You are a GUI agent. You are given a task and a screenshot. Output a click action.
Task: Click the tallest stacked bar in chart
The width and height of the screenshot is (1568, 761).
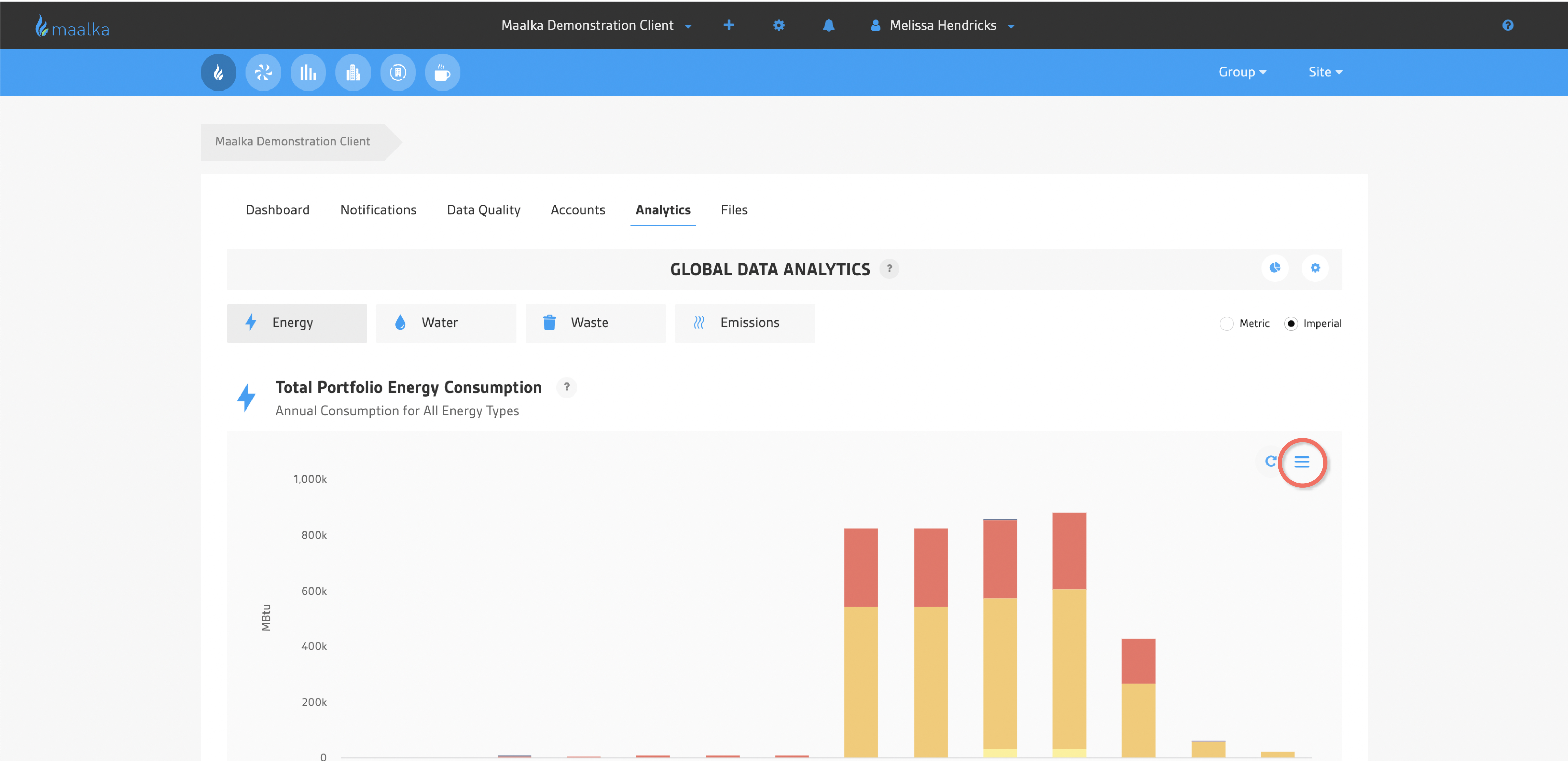(1069, 635)
